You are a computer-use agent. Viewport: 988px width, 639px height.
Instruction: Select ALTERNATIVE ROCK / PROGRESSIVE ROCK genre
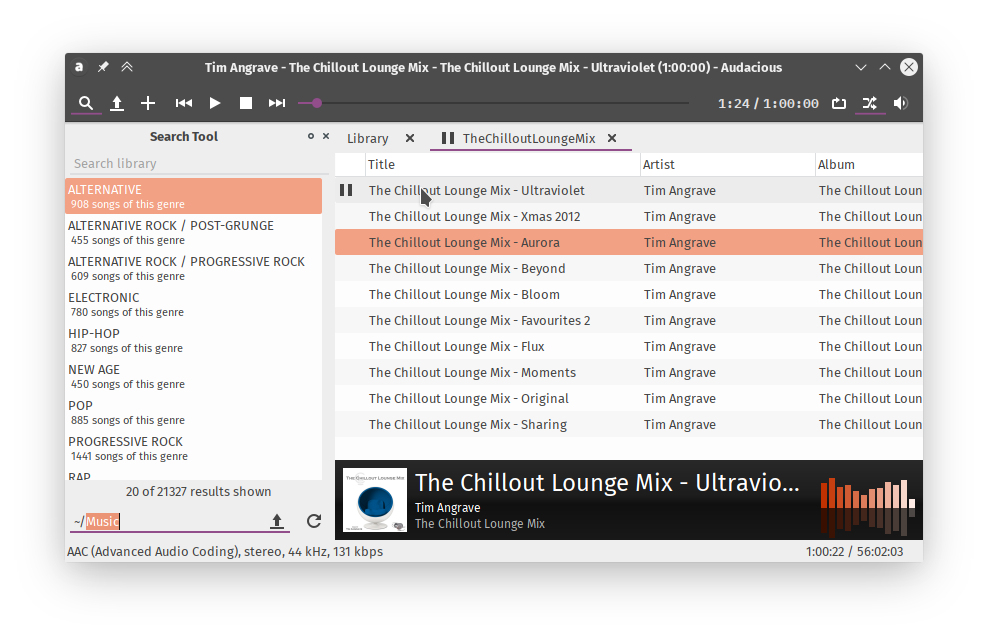193,268
